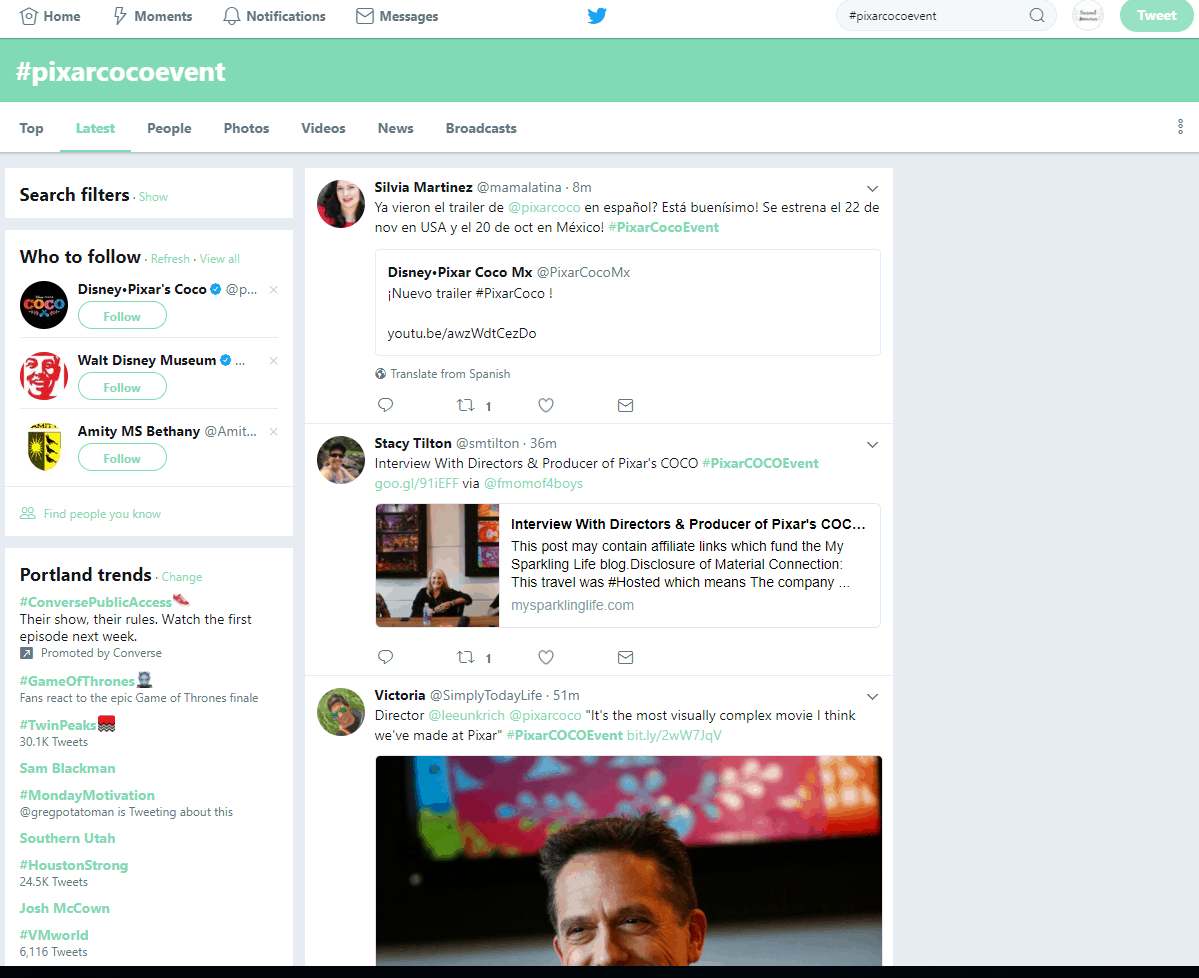Open the Videos tab
This screenshot has width=1199, height=978.
click(x=322, y=128)
